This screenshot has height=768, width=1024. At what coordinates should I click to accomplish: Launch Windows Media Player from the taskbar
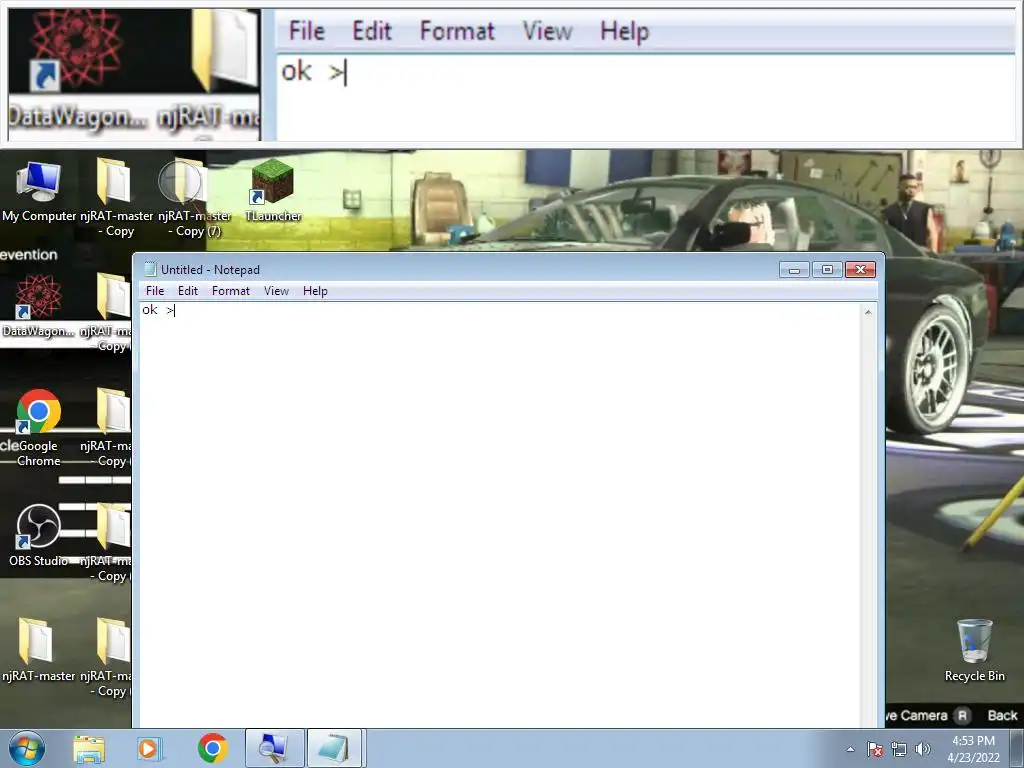coord(150,749)
